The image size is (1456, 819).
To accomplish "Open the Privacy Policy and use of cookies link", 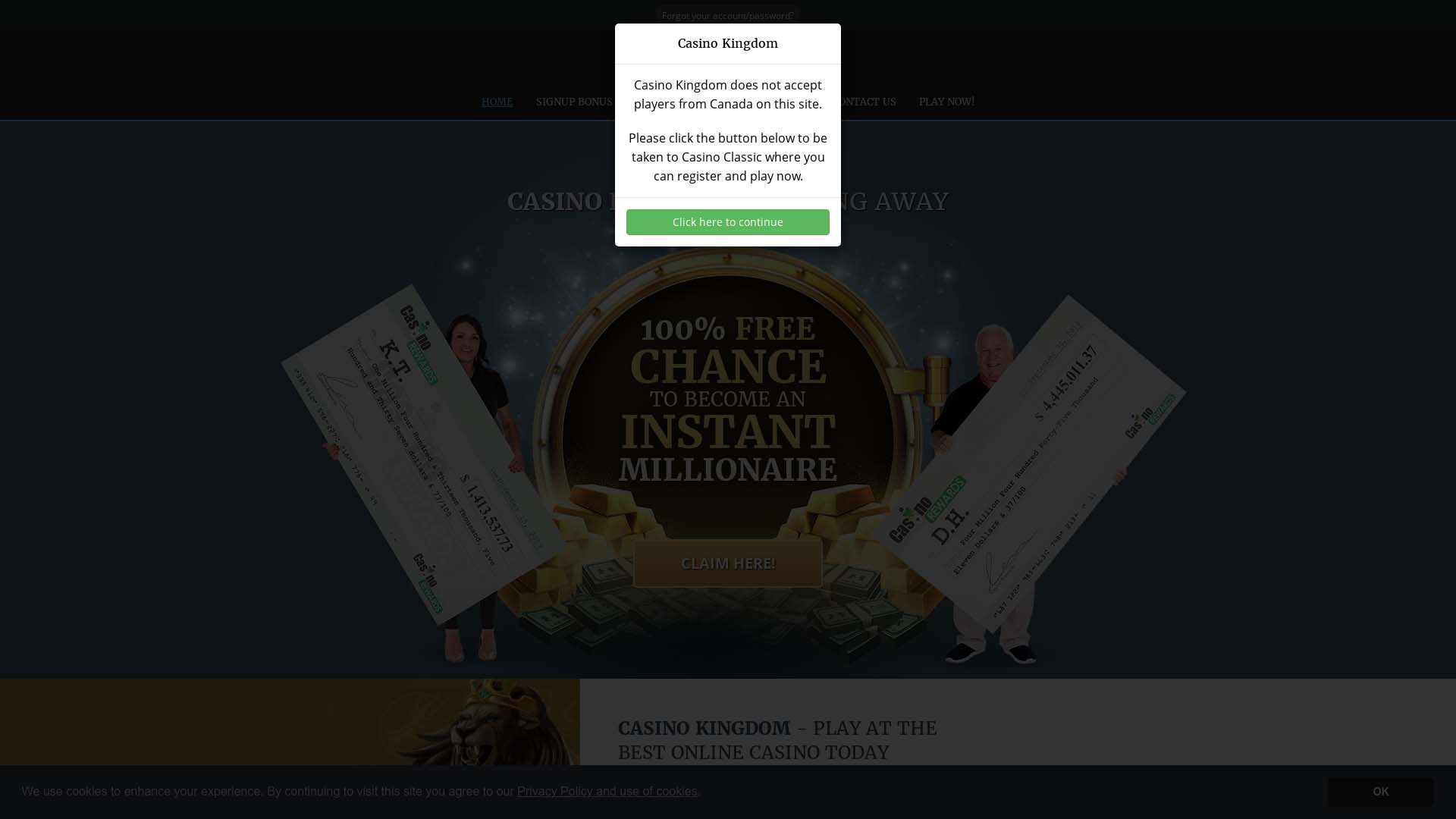I will pos(607,791).
